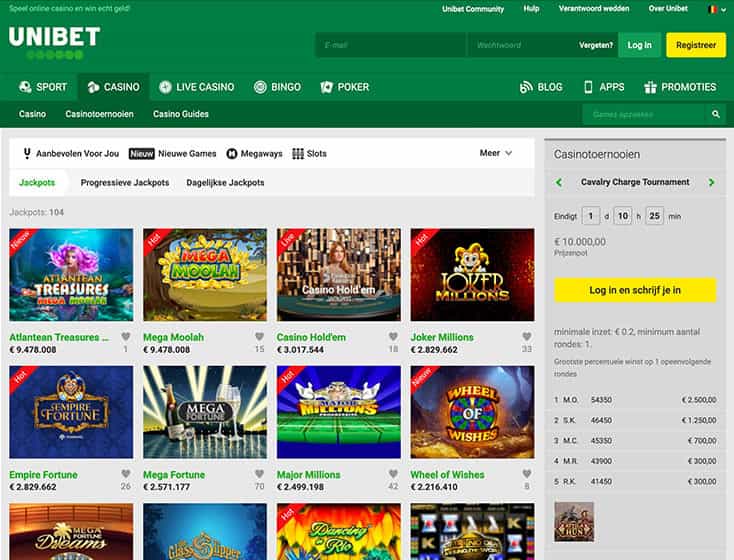734x560 pixels.
Task: Open Wheel of Wishes game thumbnail
Action: (472, 412)
